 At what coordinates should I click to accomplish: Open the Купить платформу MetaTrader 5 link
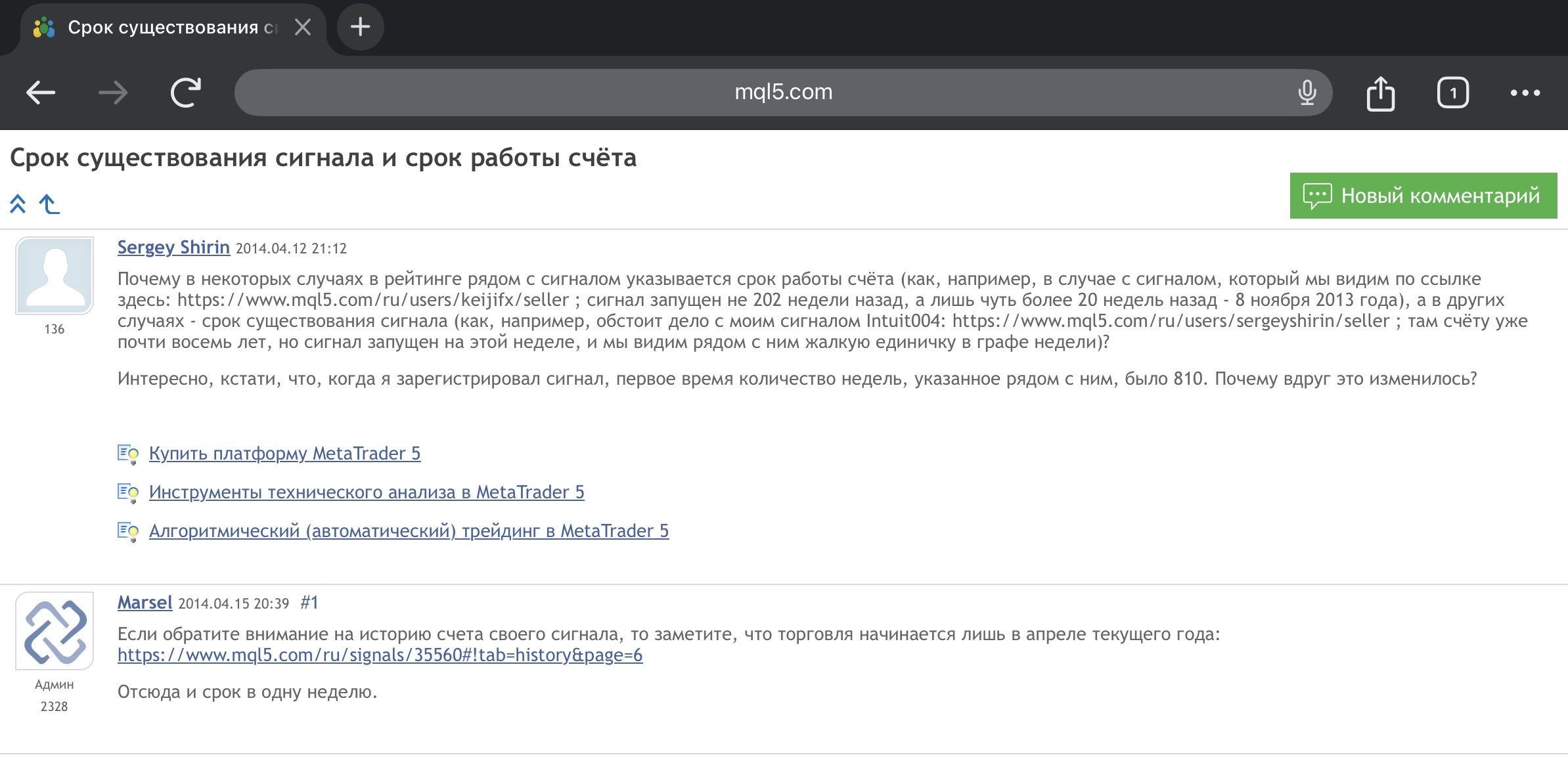(284, 454)
